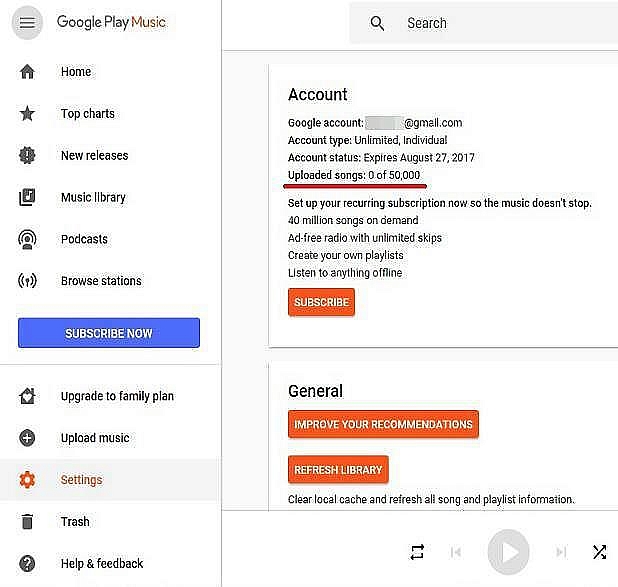Toggle repeat playback mode
Screen dimensions: 618x587
pyautogui.click(x=417, y=552)
